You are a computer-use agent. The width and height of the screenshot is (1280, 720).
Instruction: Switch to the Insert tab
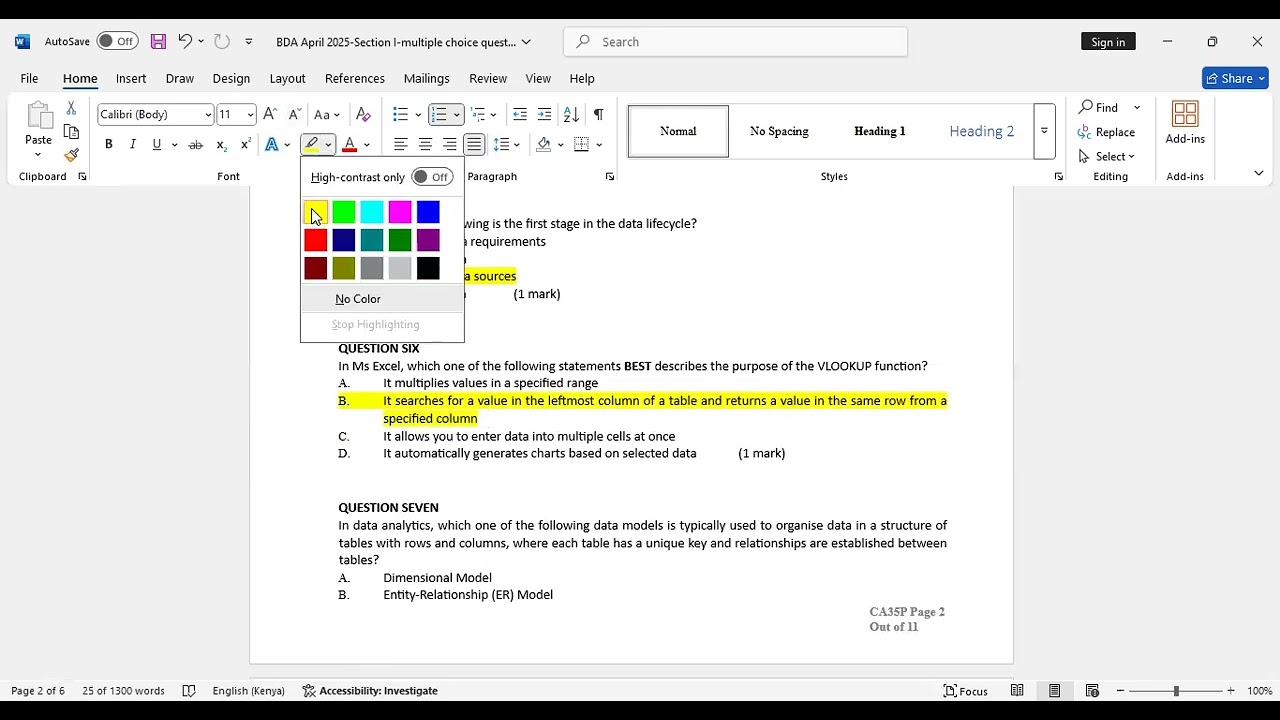(131, 78)
